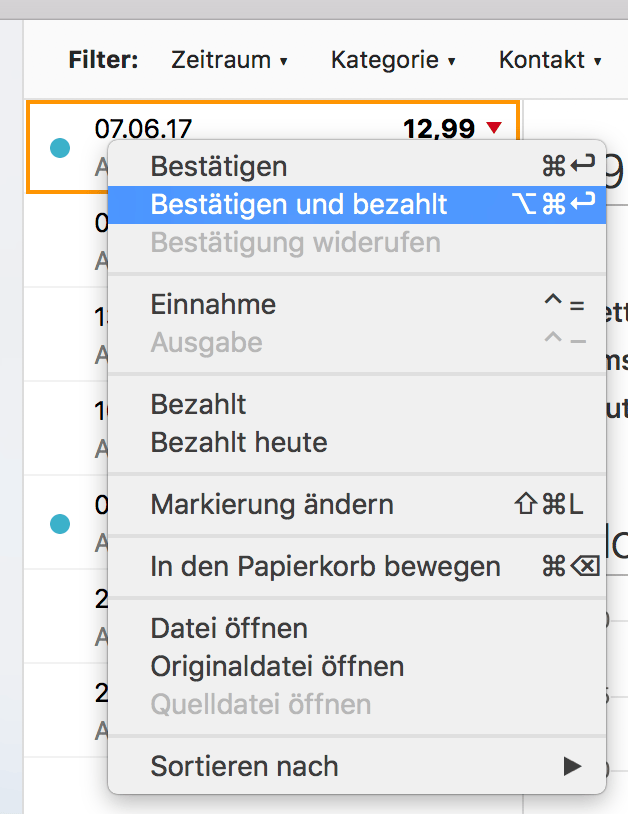628x814 pixels.
Task: Select the 07.06.17 entry date in list
Action: pyautogui.click(x=143, y=128)
